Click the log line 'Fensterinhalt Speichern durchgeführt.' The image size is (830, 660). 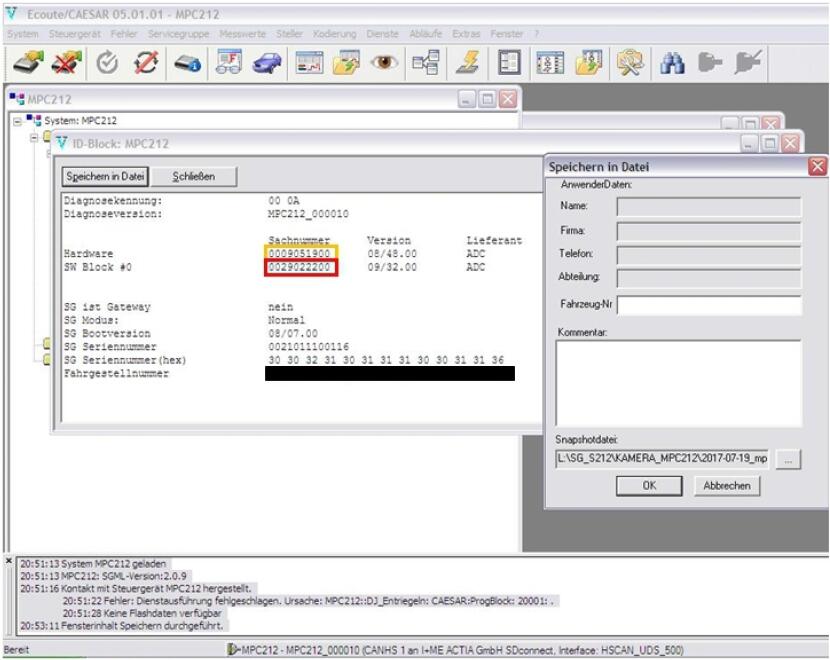[122, 626]
